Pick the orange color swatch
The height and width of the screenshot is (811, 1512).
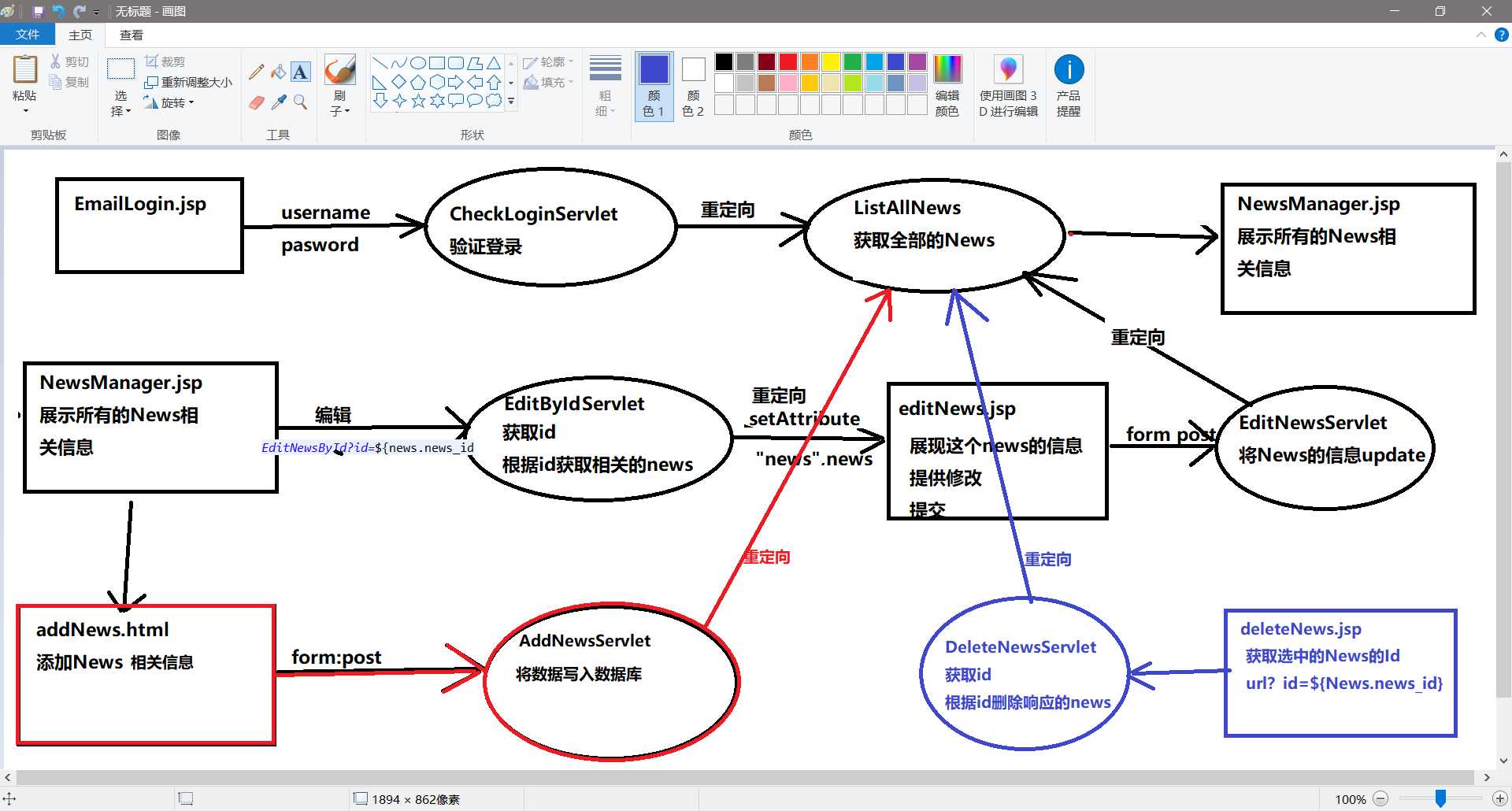click(810, 61)
